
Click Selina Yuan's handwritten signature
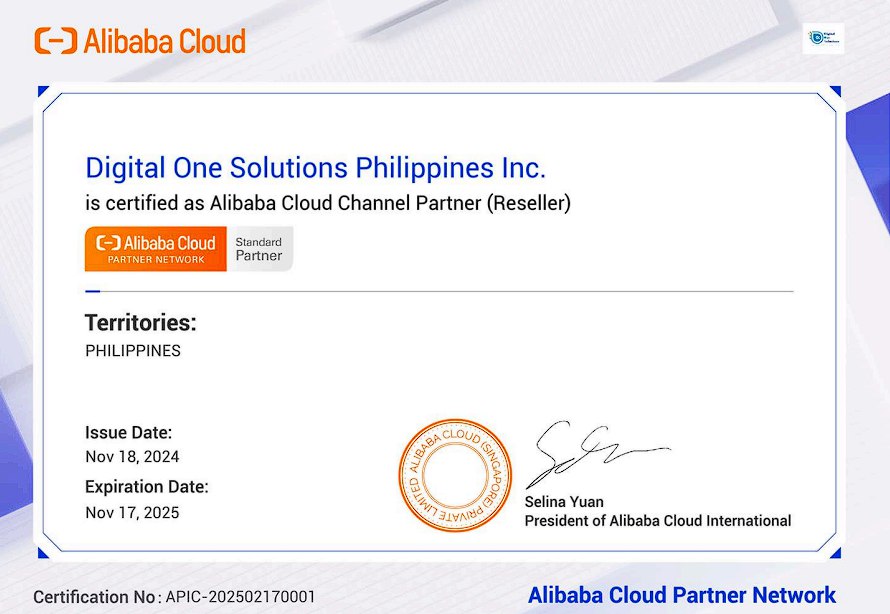[x=596, y=454]
